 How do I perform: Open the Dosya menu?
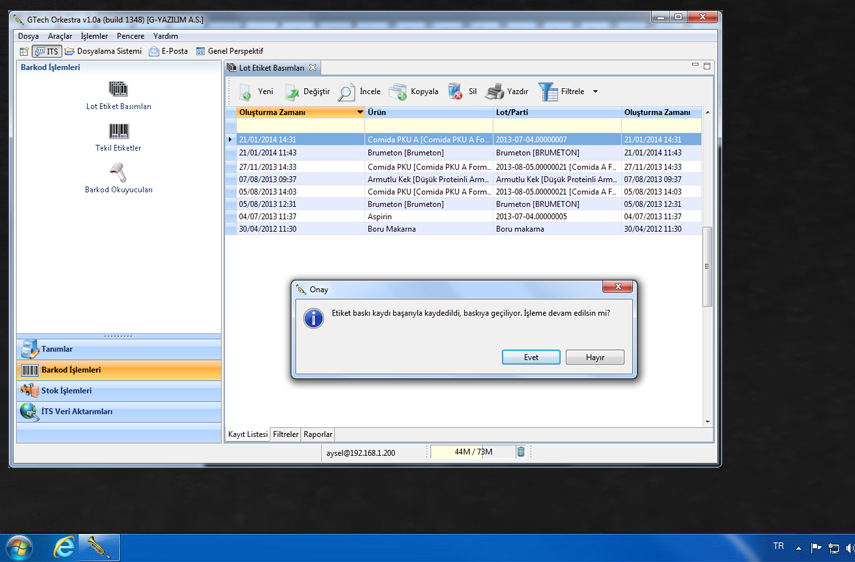coord(28,36)
